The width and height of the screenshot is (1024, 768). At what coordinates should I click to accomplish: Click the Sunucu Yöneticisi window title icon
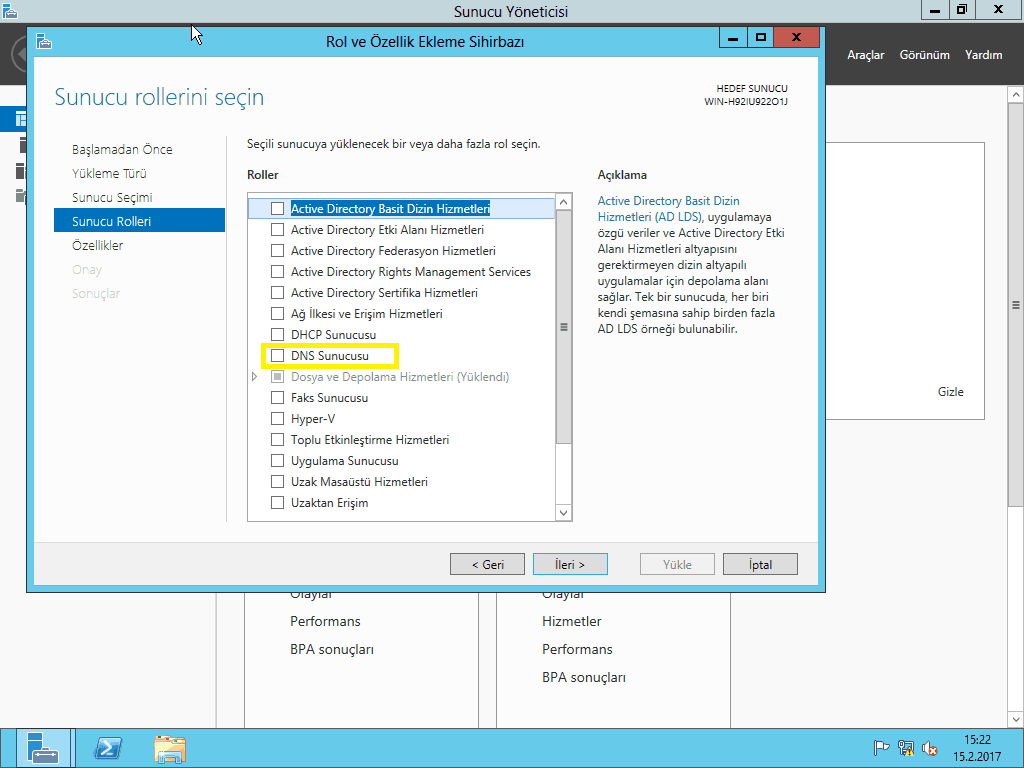10,10
